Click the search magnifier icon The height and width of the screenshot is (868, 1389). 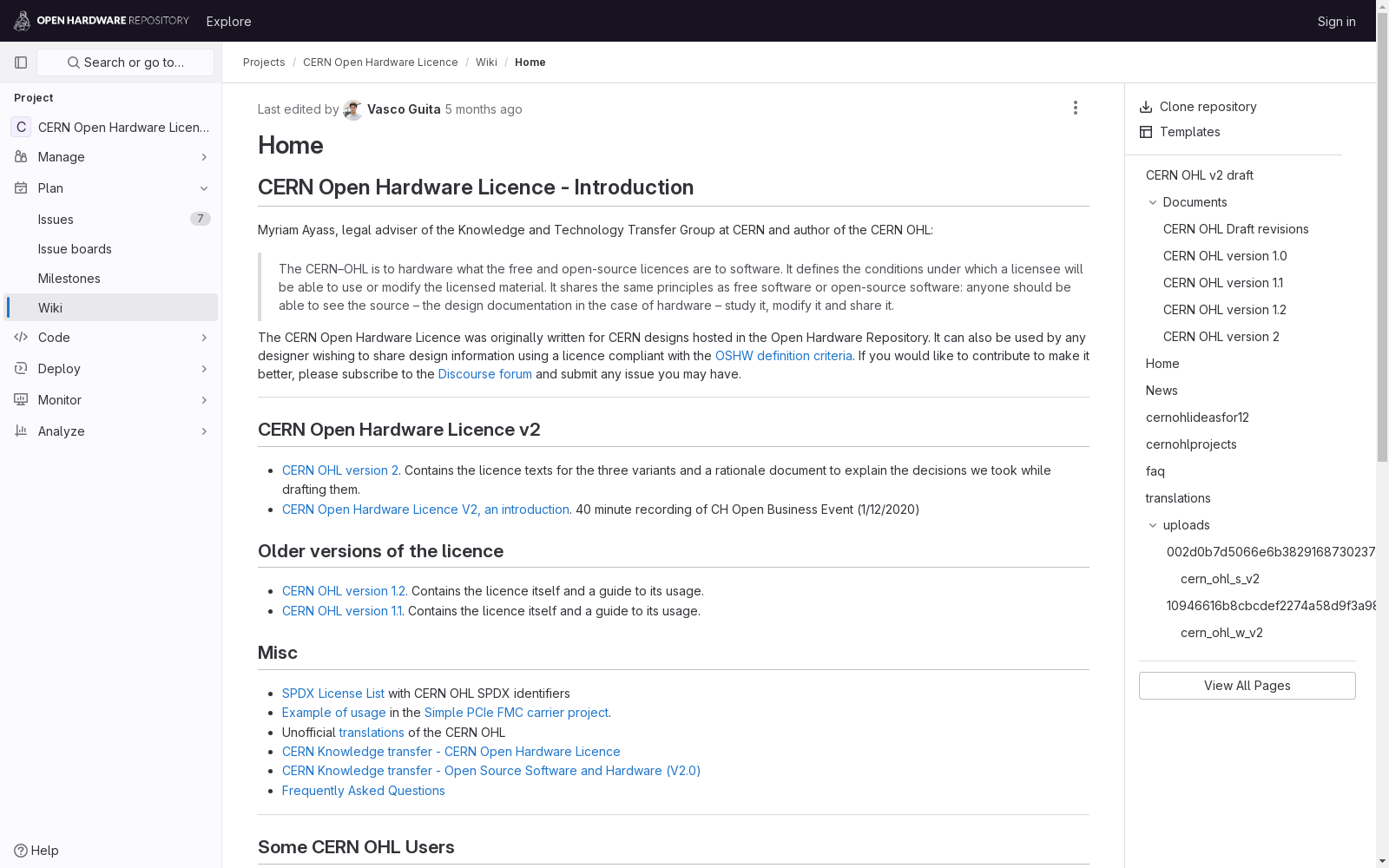74,62
